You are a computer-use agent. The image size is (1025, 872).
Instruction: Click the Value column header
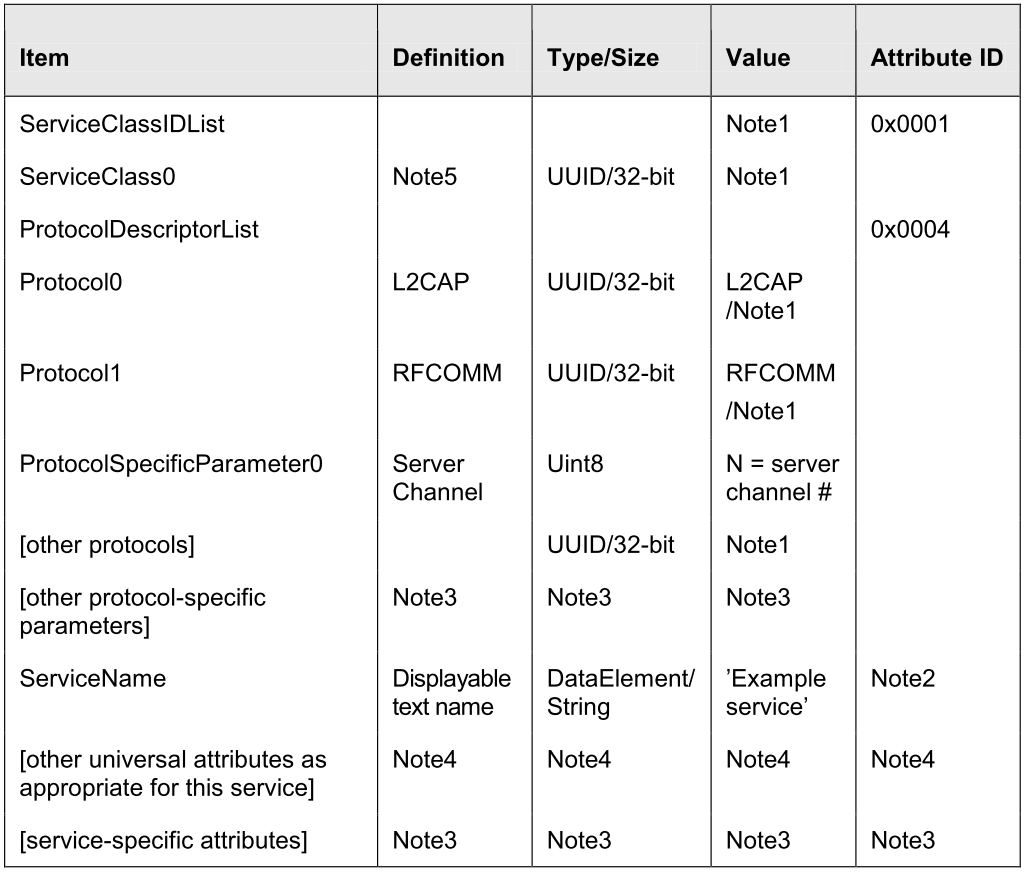[758, 58]
